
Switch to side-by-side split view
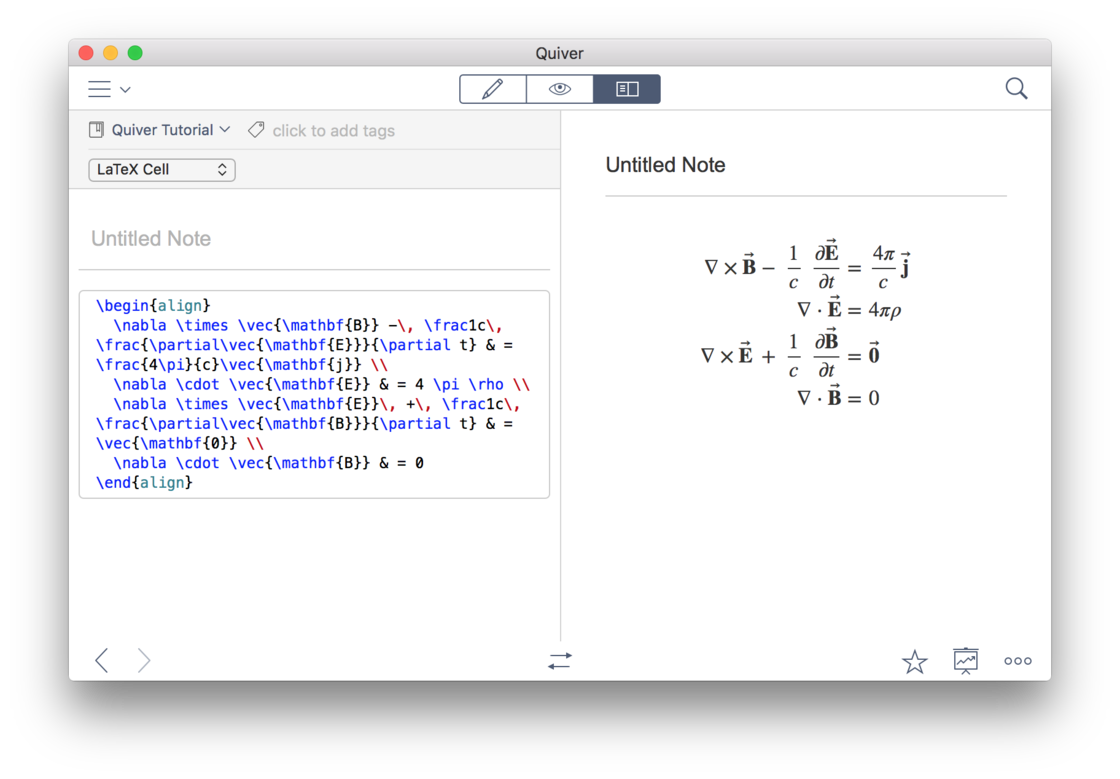[x=626, y=89]
